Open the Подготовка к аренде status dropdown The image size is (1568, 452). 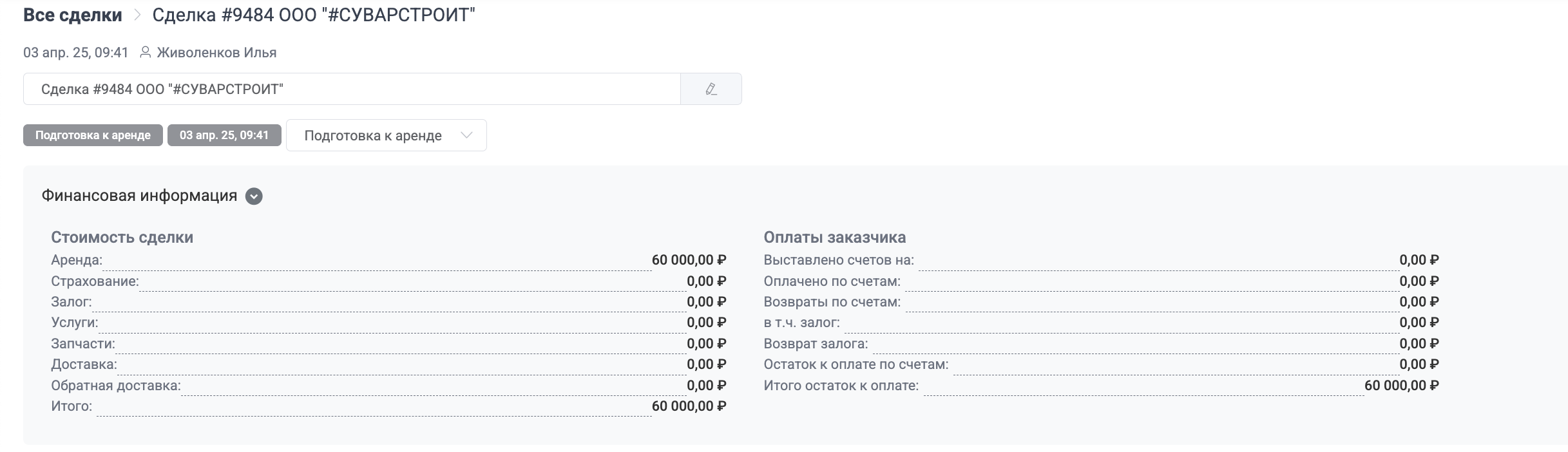(386, 135)
